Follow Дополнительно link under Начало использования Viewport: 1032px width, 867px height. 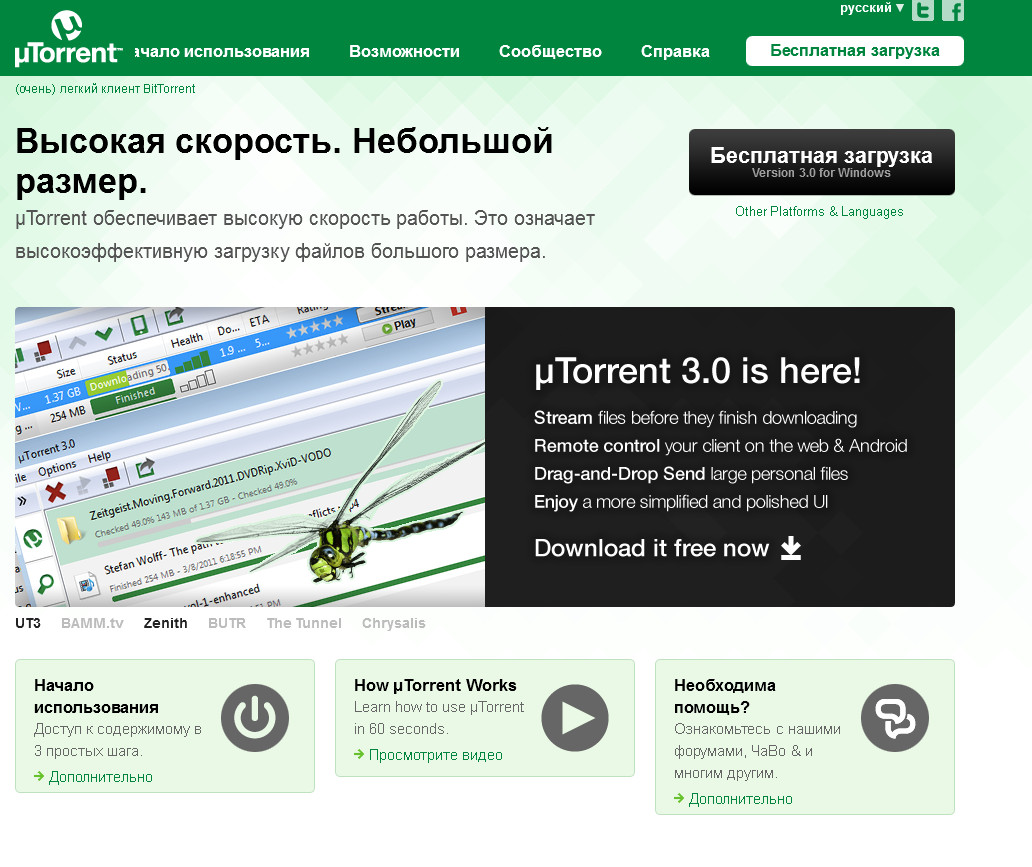[x=100, y=777]
